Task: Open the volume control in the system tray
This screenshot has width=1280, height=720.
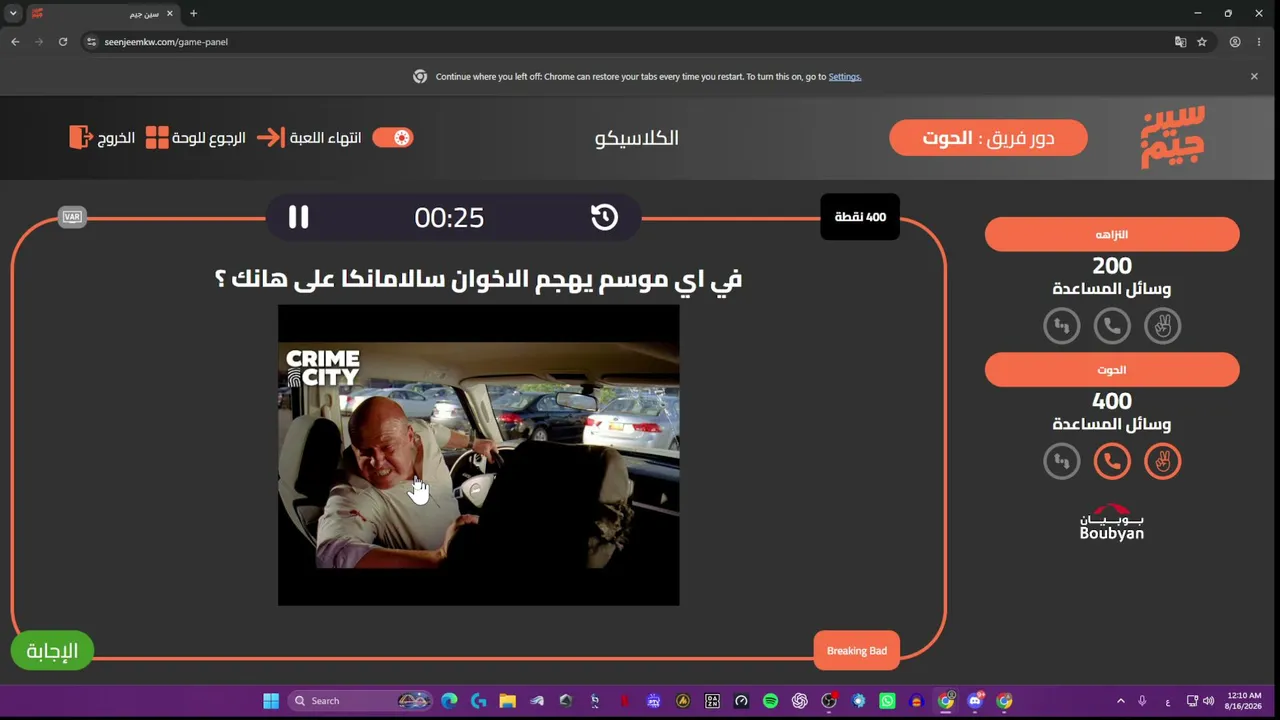Action: [x=1208, y=701]
